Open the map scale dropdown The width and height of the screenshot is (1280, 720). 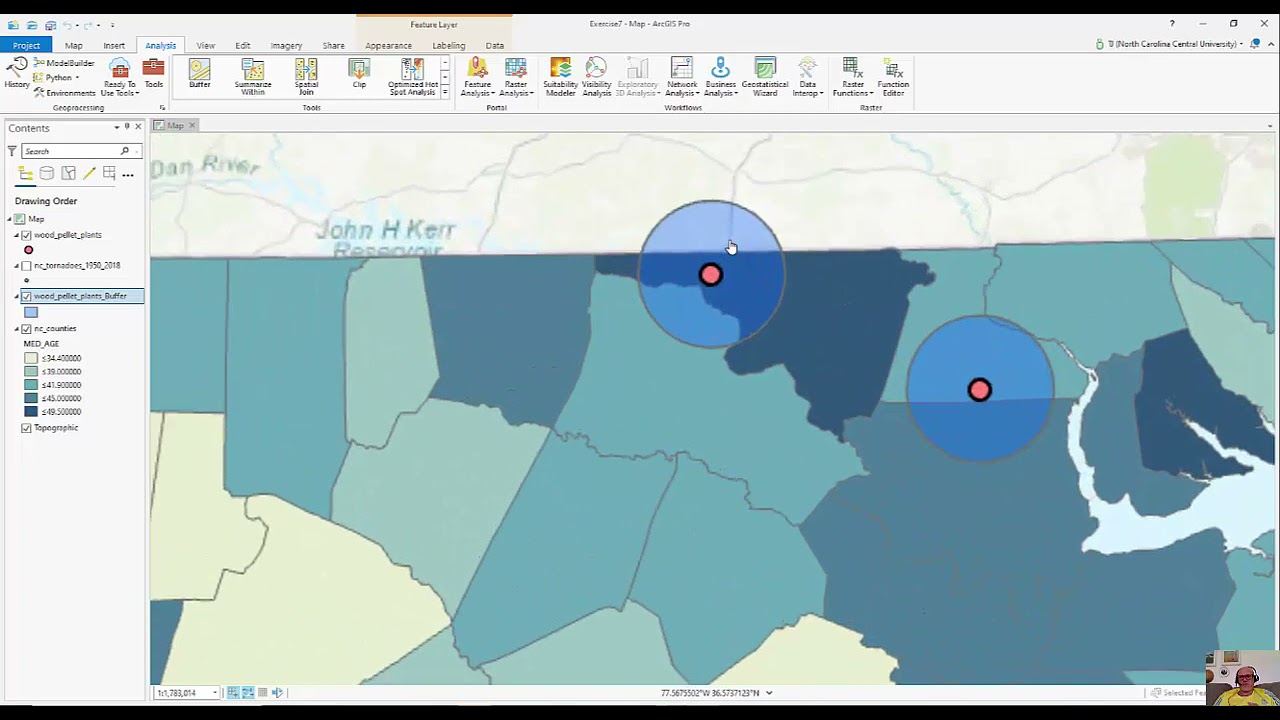pyautogui.click(x=214, y=693)
